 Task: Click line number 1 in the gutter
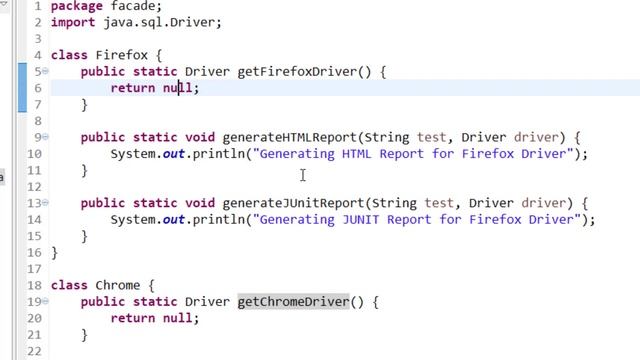pyautogui.click(x=38, y=6)
